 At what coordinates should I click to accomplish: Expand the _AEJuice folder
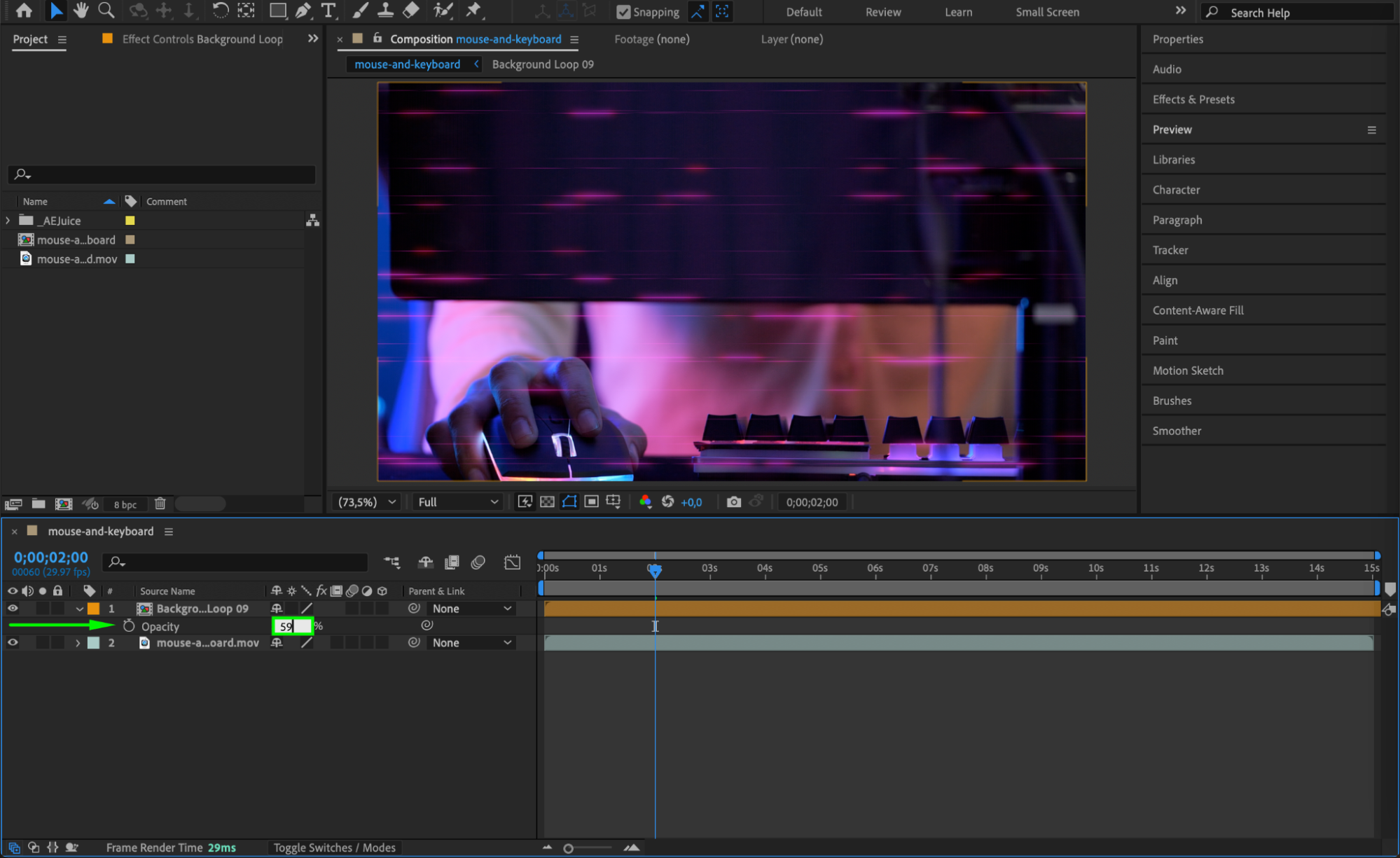tap(8, 221)
